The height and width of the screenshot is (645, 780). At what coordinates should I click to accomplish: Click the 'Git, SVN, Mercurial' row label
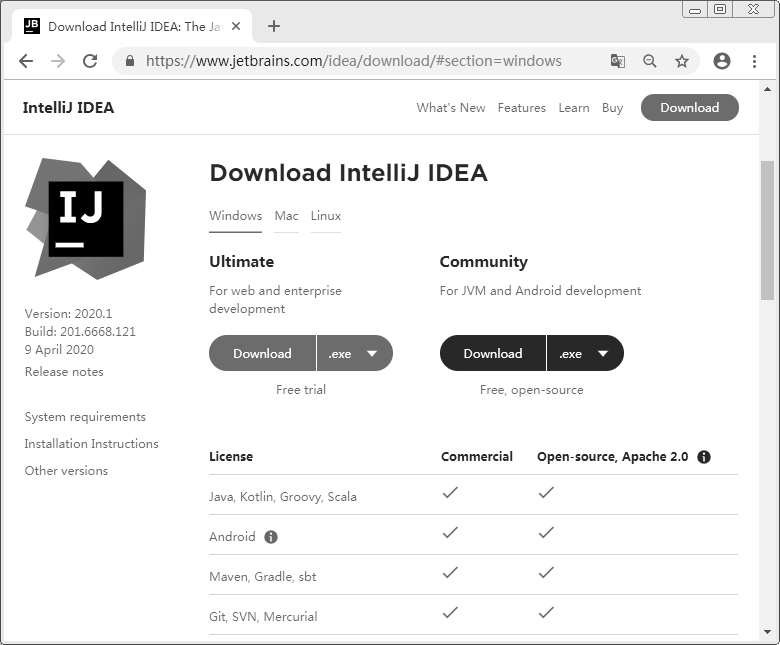(263, 617)
